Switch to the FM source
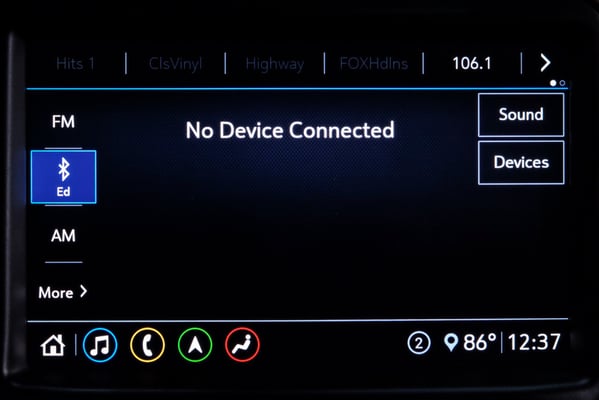 pyautogui.click(x=63, y=122)
